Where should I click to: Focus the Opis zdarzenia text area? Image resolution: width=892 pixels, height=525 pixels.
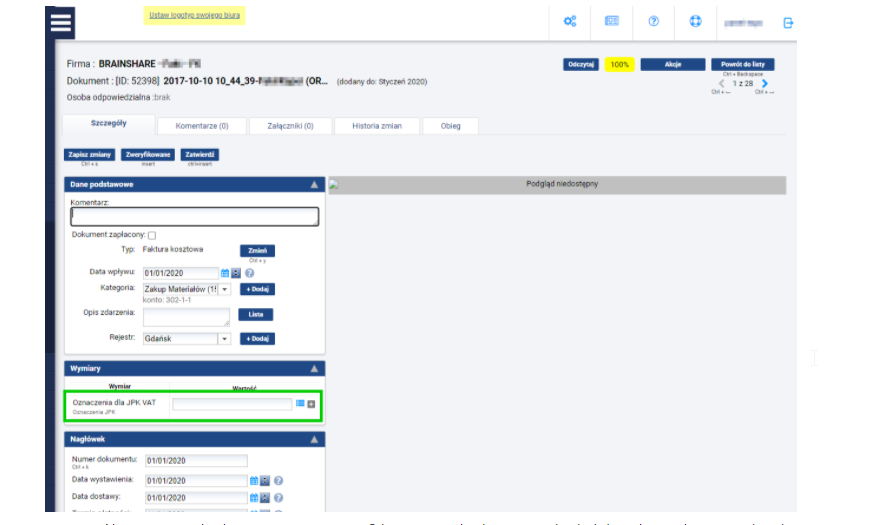pos(187,317)
